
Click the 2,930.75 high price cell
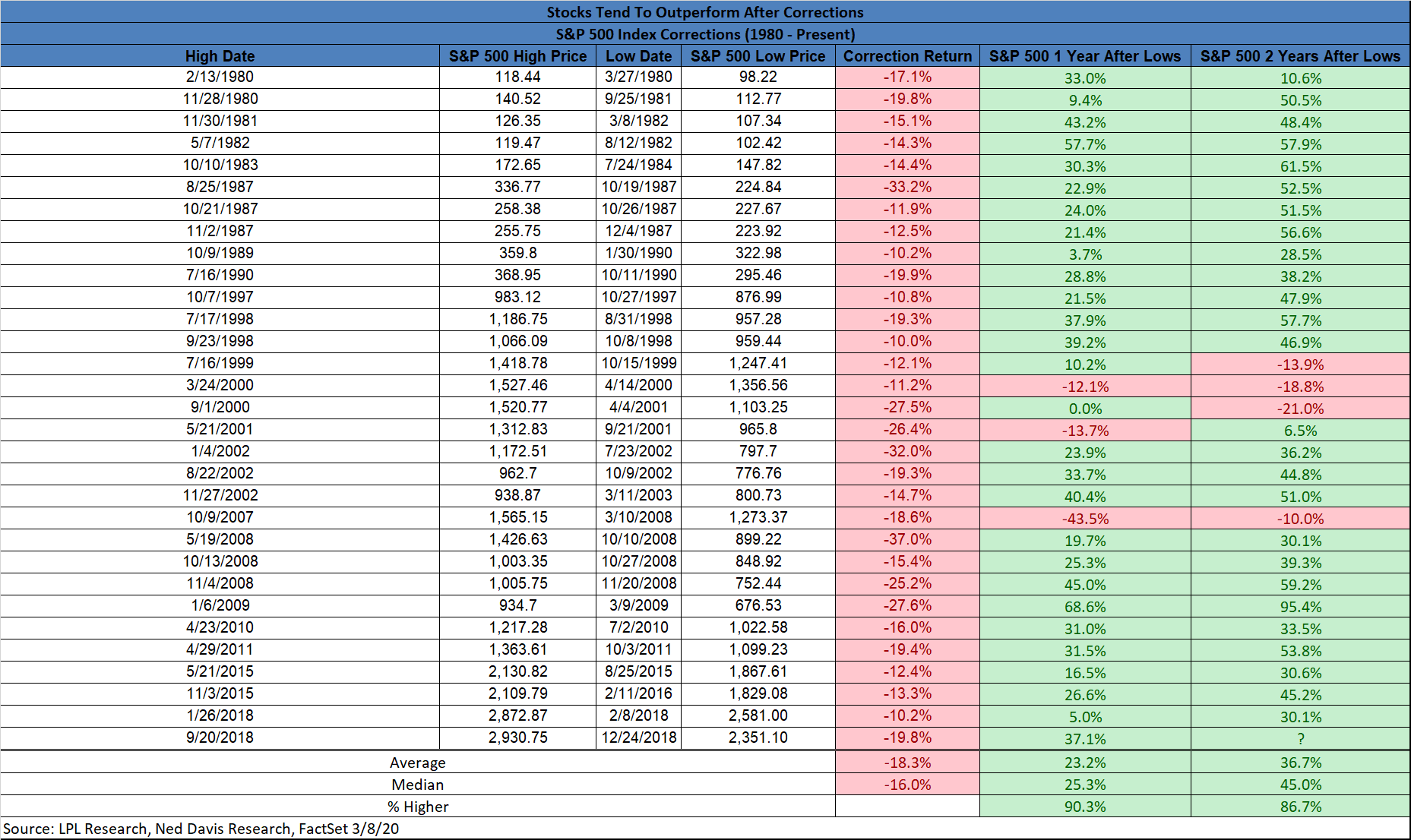[517, 737]
